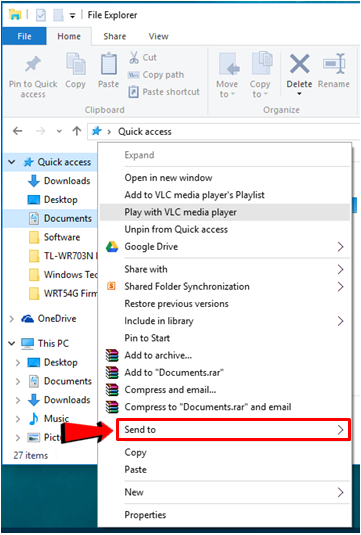
Task: Choose Play with VLC media player
Action: (x=225, y=212)
